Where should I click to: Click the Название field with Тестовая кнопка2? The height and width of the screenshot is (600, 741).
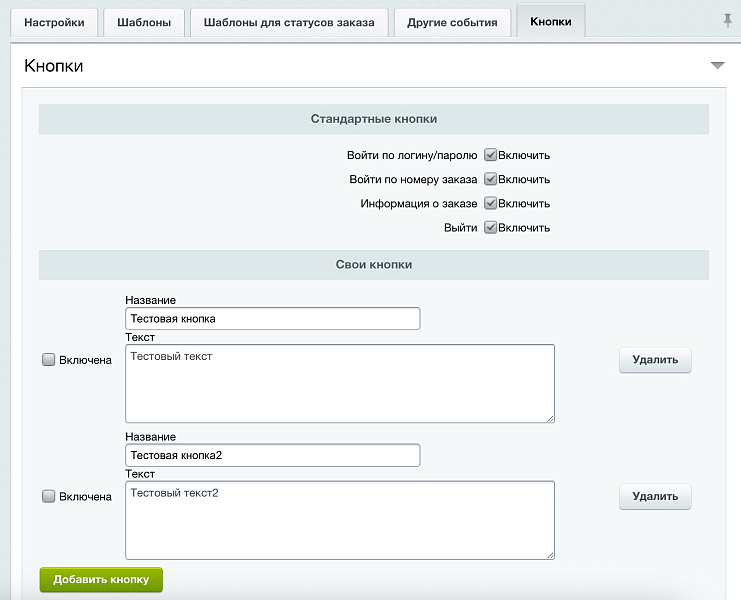272,455
